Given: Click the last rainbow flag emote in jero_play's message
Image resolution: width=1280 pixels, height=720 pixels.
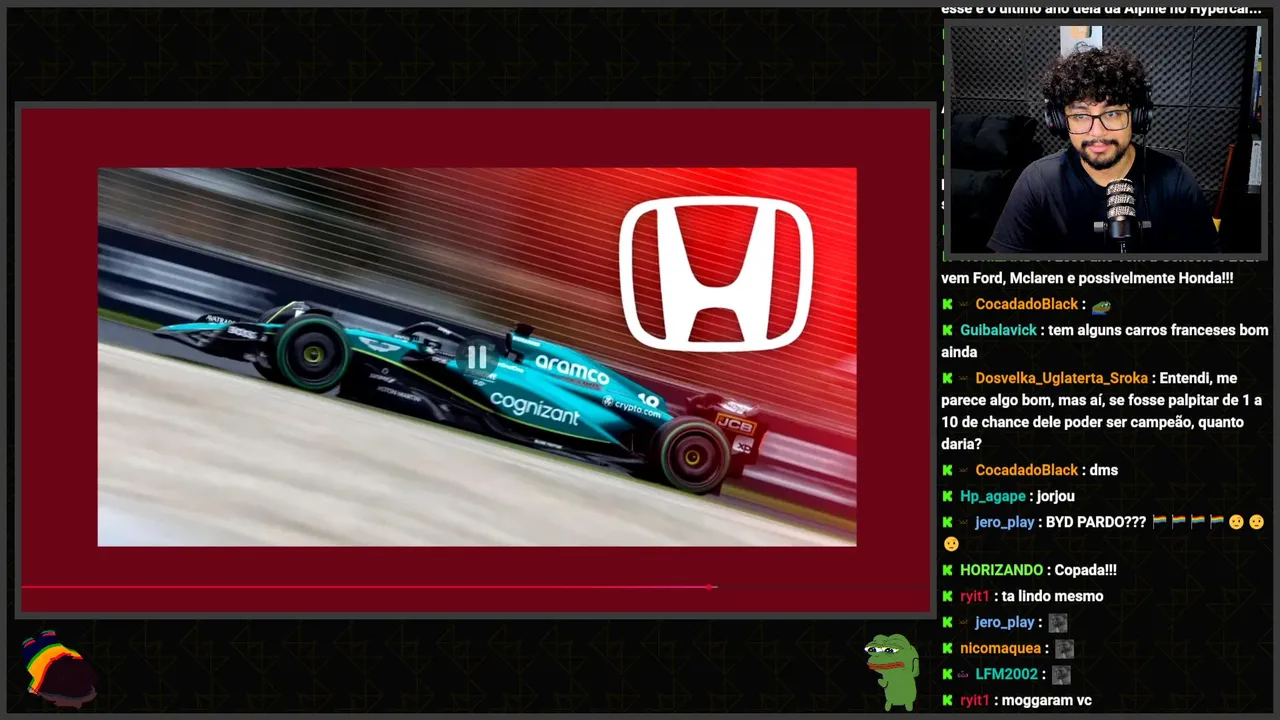Looking at the screenshot, I should 1217,522.
